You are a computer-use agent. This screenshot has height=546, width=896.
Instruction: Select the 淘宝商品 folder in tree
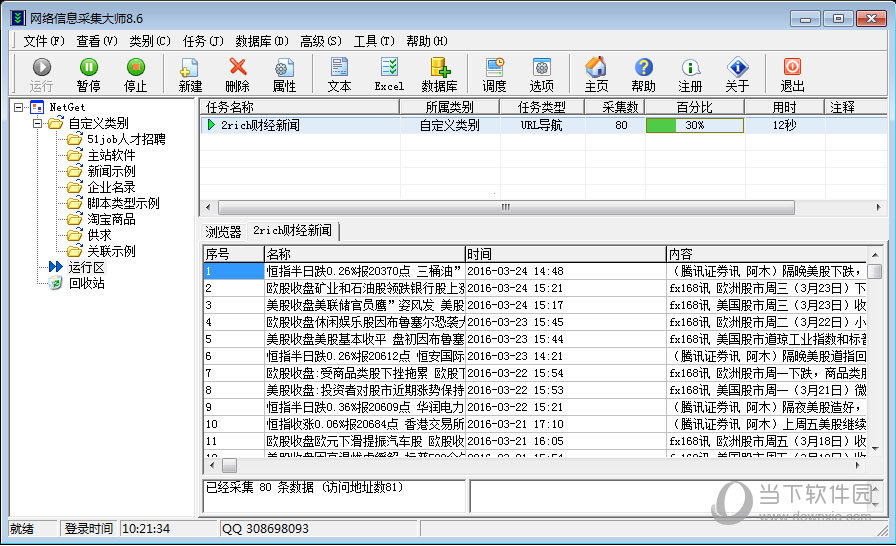111,219
